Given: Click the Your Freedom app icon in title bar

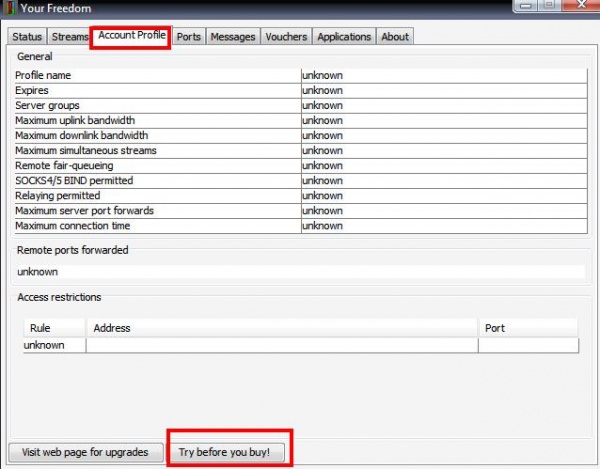Looking at the screenshot, I should pyautogui.click(x=10, y=8).
